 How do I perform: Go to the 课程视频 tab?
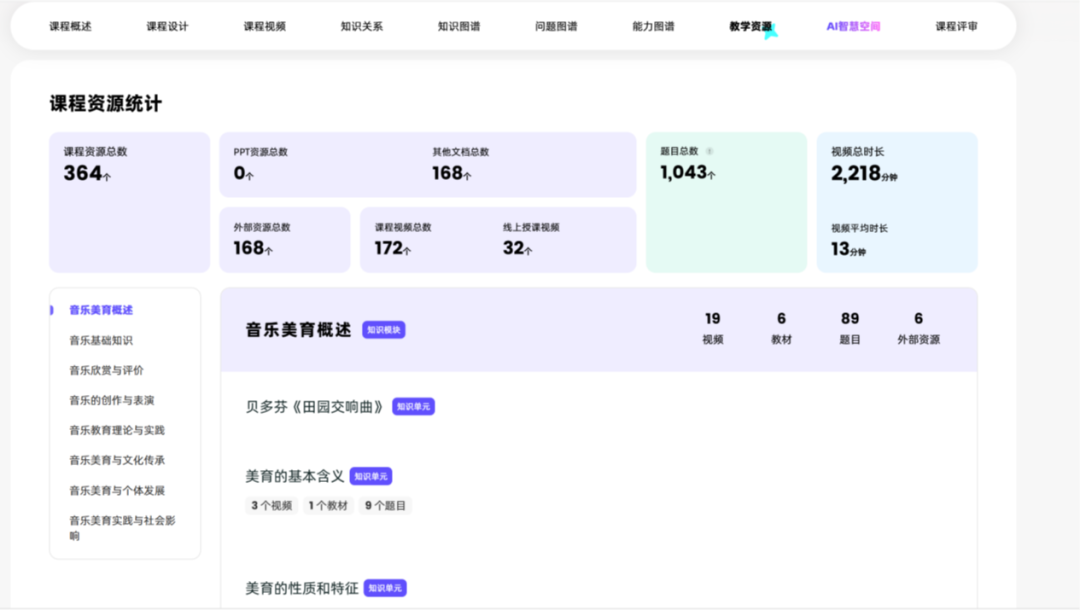click(264, 27)
